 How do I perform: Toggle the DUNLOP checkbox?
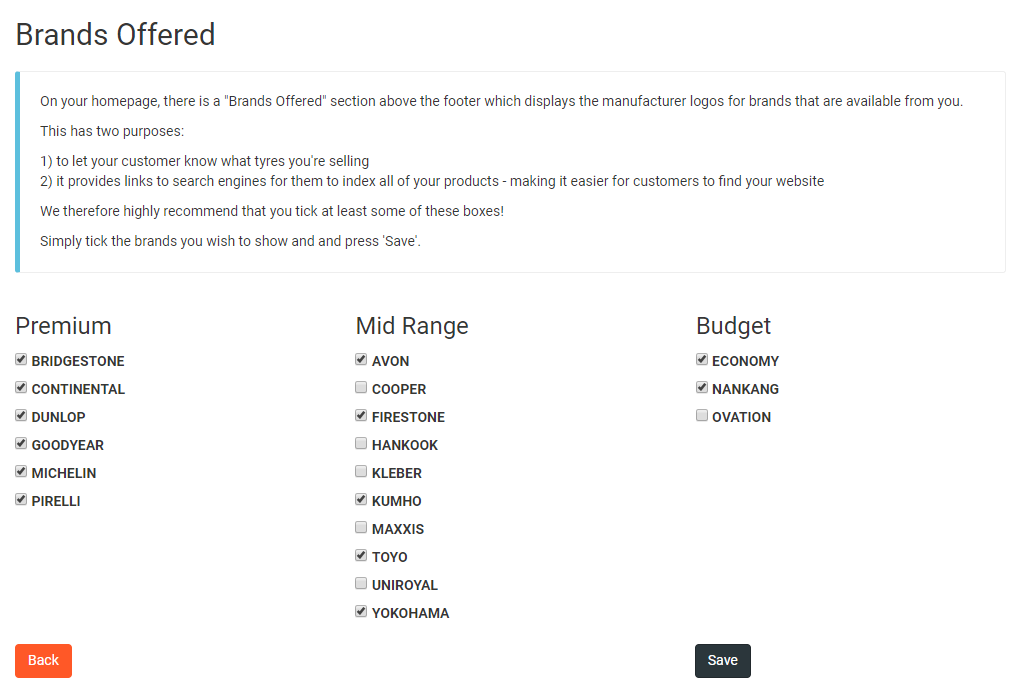[21, 415]
